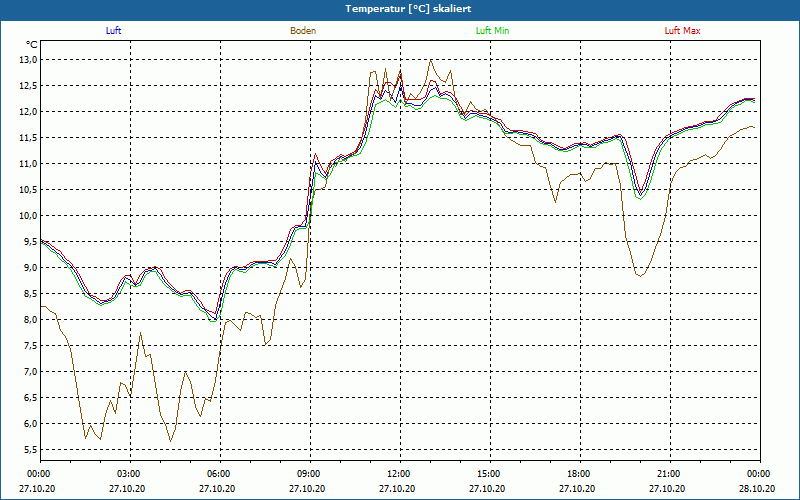Click the 28.10.20 date label

(x=757, y=488)
